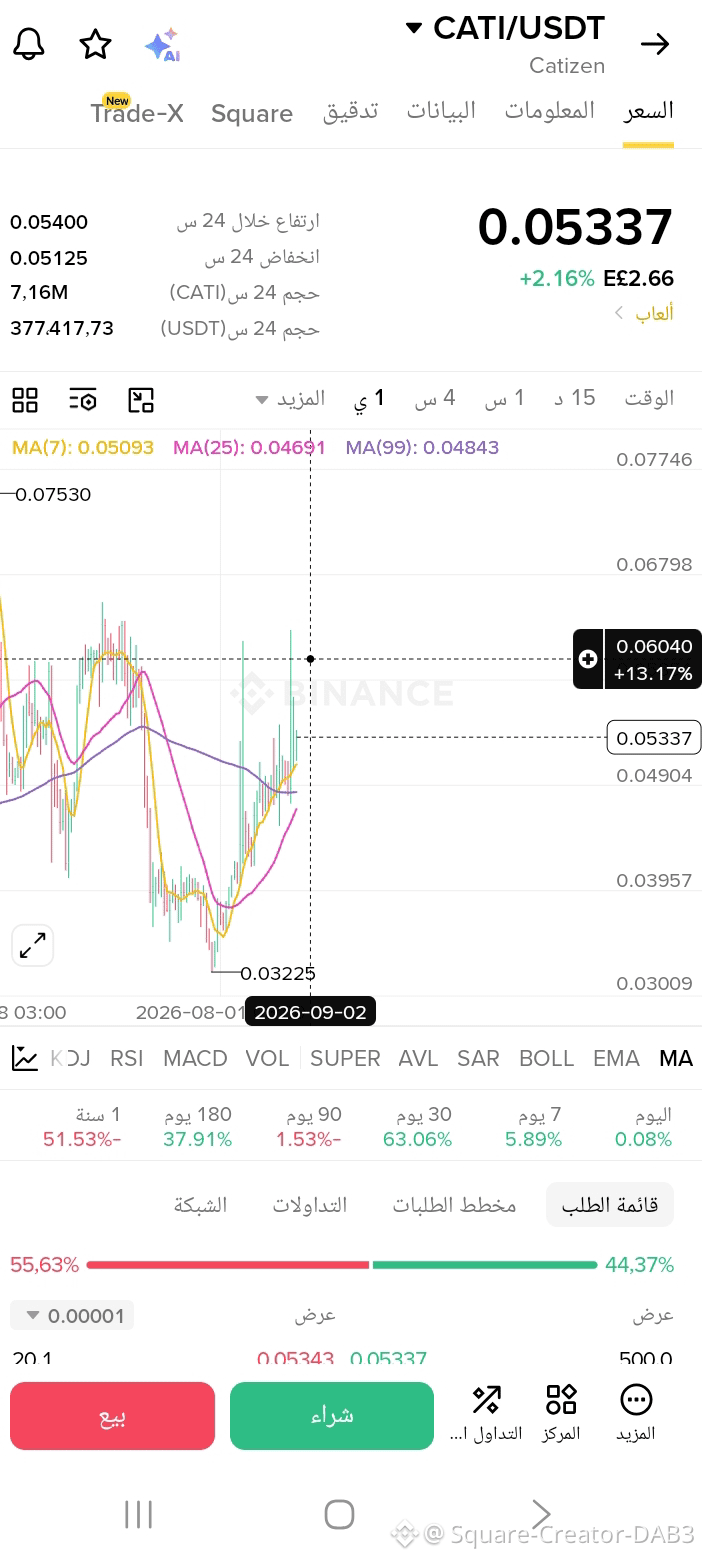
Task: Tap Android back navigation button
Action: tap(541, 1514)
